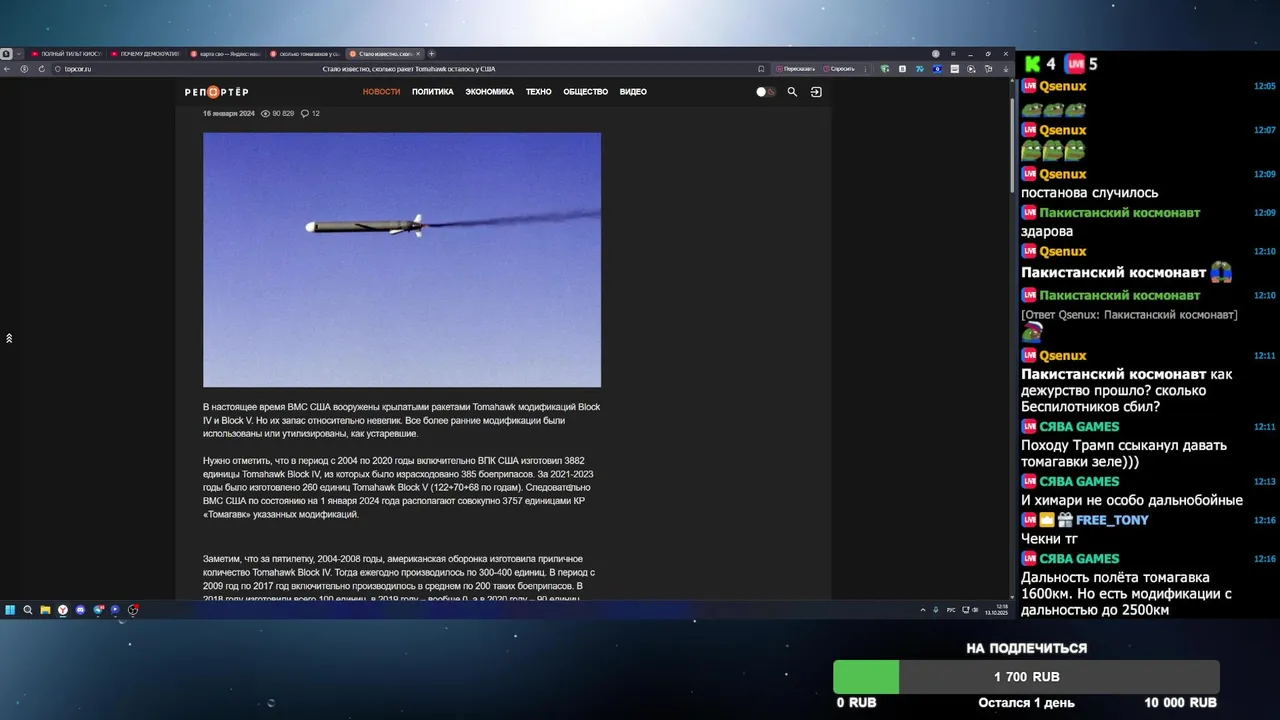This screenshot has width=1280, height=720.
Task: Click the green shield extension icon
Action: point(885,69)
